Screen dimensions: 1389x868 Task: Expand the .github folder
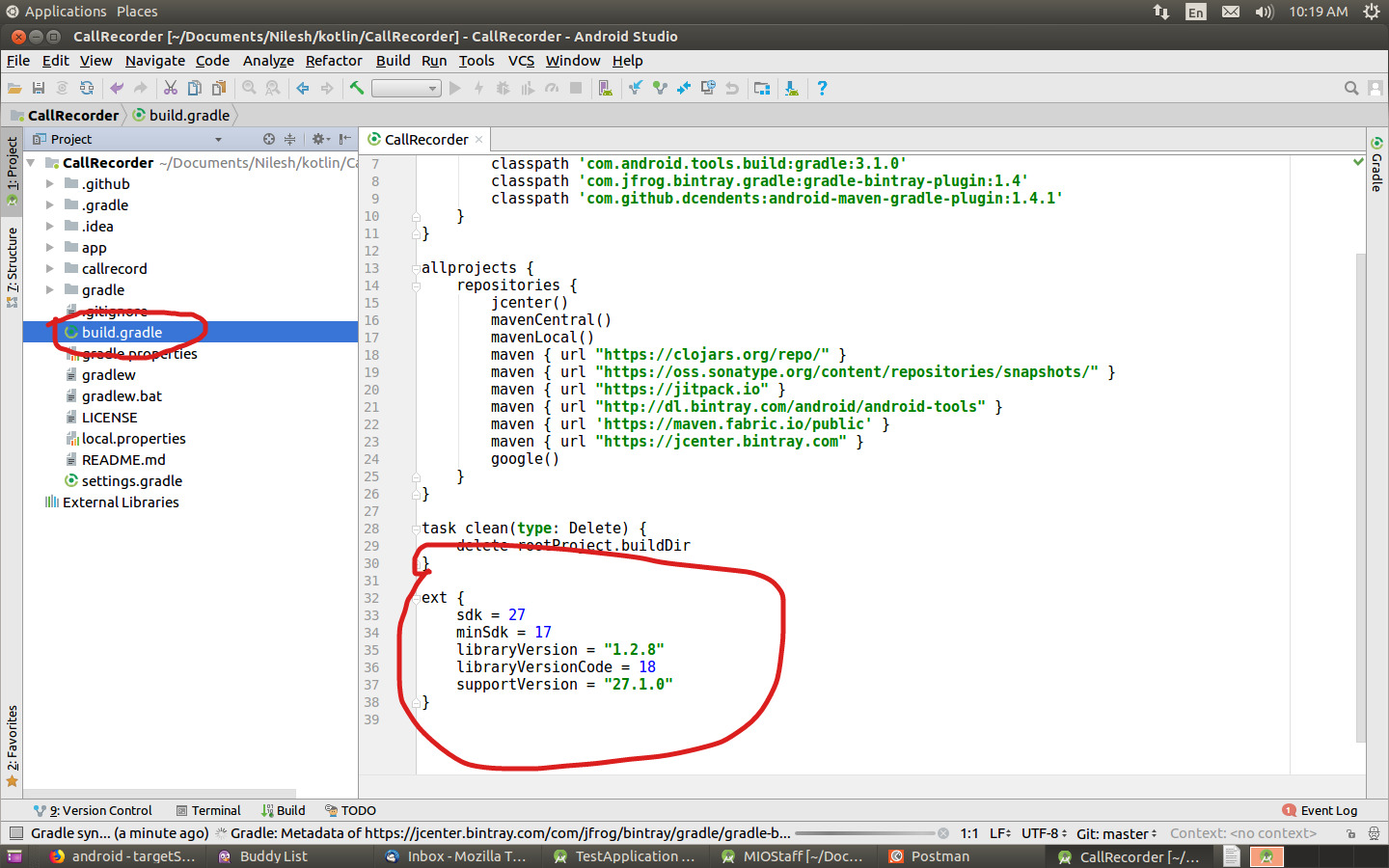point(50,183)
